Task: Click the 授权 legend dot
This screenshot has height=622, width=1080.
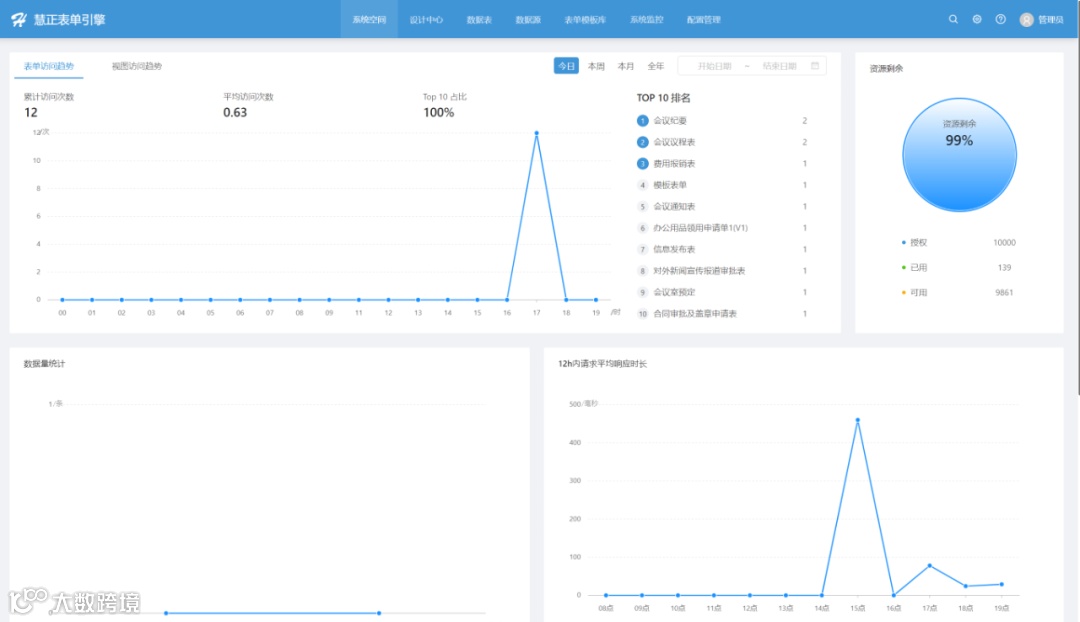Action: [x=904, y=242]
